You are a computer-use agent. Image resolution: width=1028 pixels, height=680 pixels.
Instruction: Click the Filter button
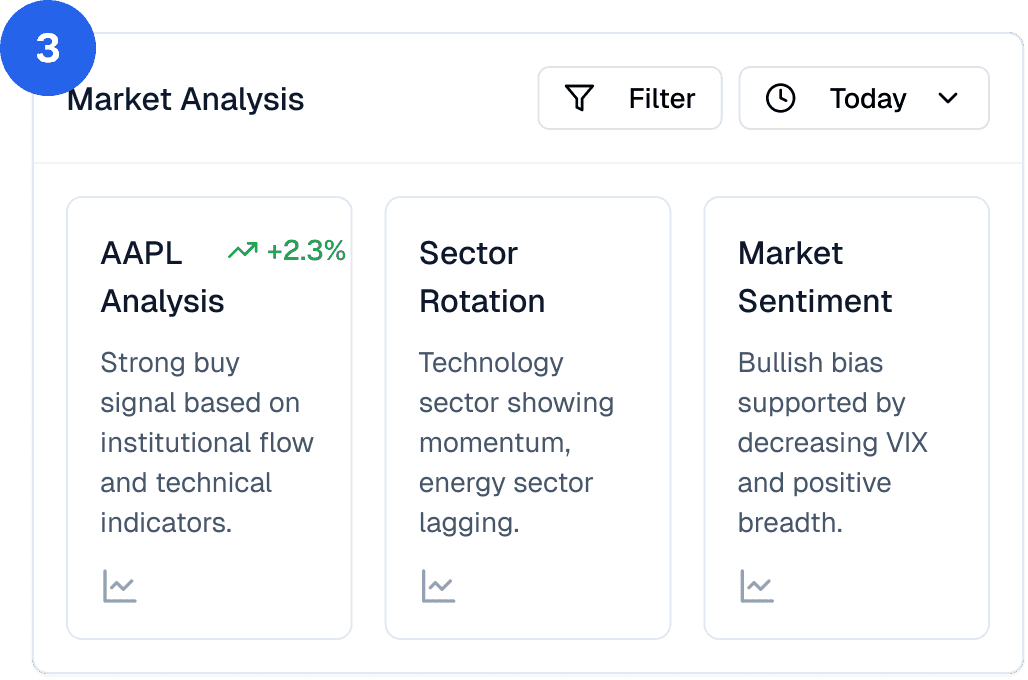click(x=629, y=98)
